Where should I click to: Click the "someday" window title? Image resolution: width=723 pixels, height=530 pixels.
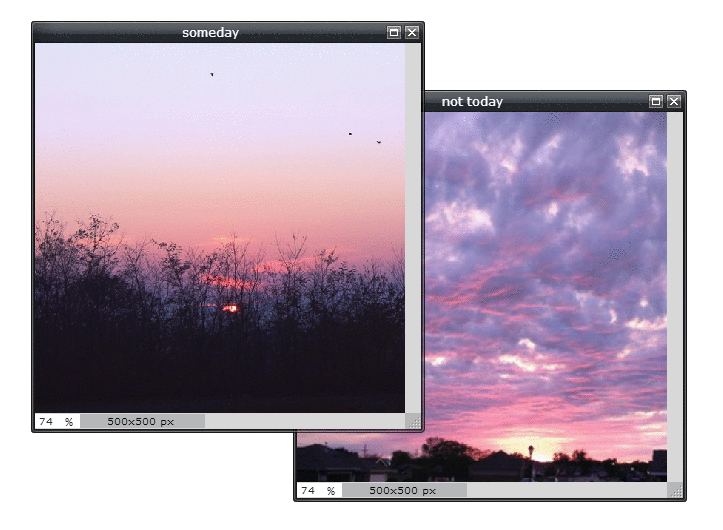pos(210,33)
